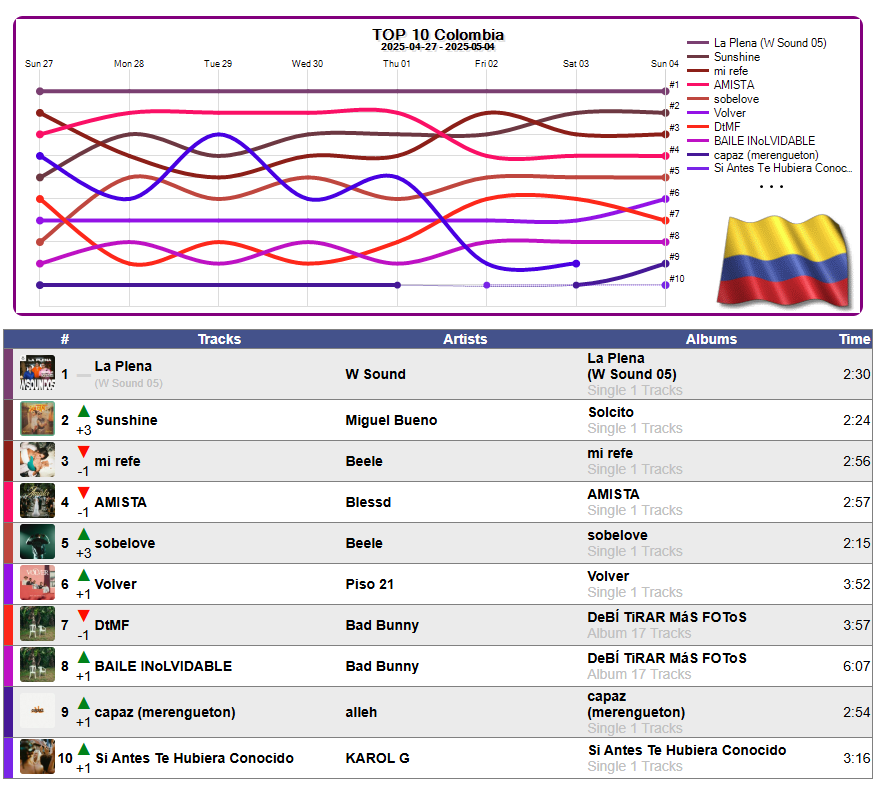Click time 2:30 for La Plena
The height and width of the screenshot is (787, 880).
(x=856, y=374)
